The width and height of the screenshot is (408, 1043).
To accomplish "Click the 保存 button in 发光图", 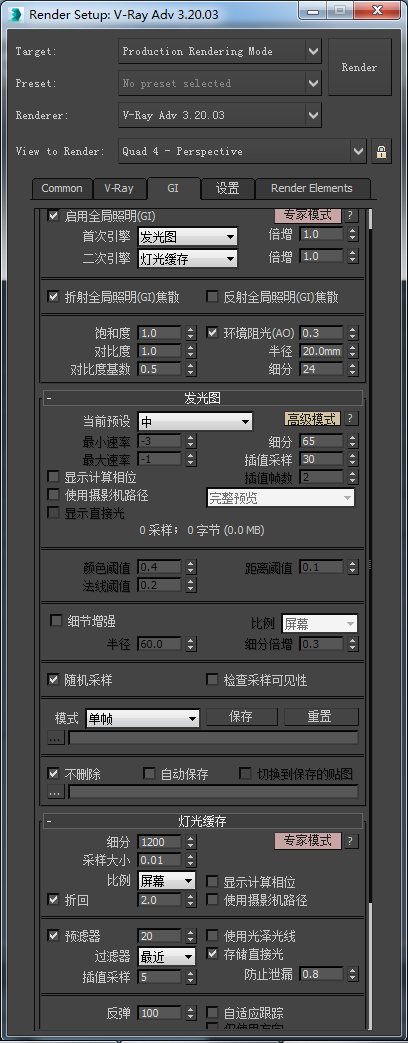I will point(241,716).
